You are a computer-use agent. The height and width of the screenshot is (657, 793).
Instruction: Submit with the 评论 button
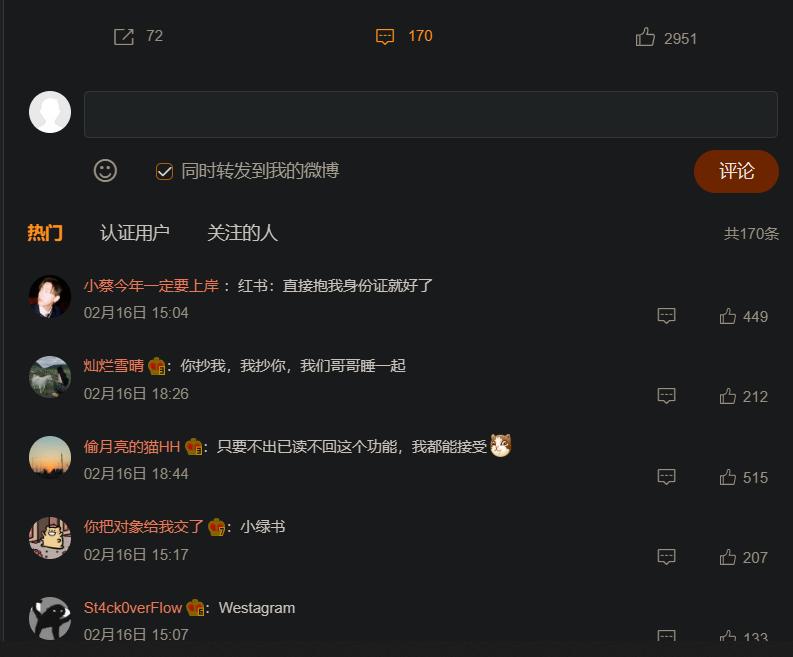[x=736, y=171]
